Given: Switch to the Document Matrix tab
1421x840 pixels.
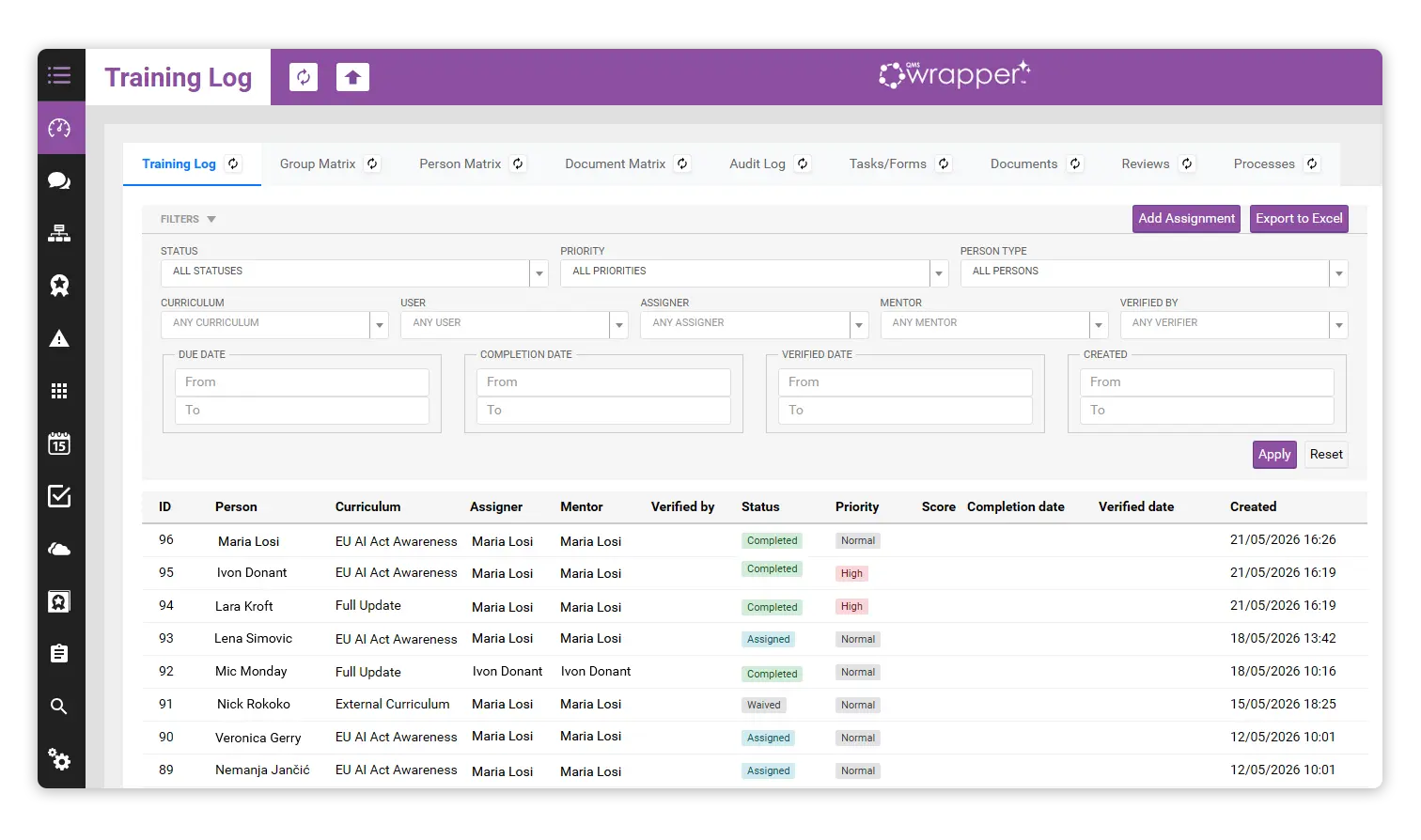Looking at the screenshot, I should click(616, 163).
